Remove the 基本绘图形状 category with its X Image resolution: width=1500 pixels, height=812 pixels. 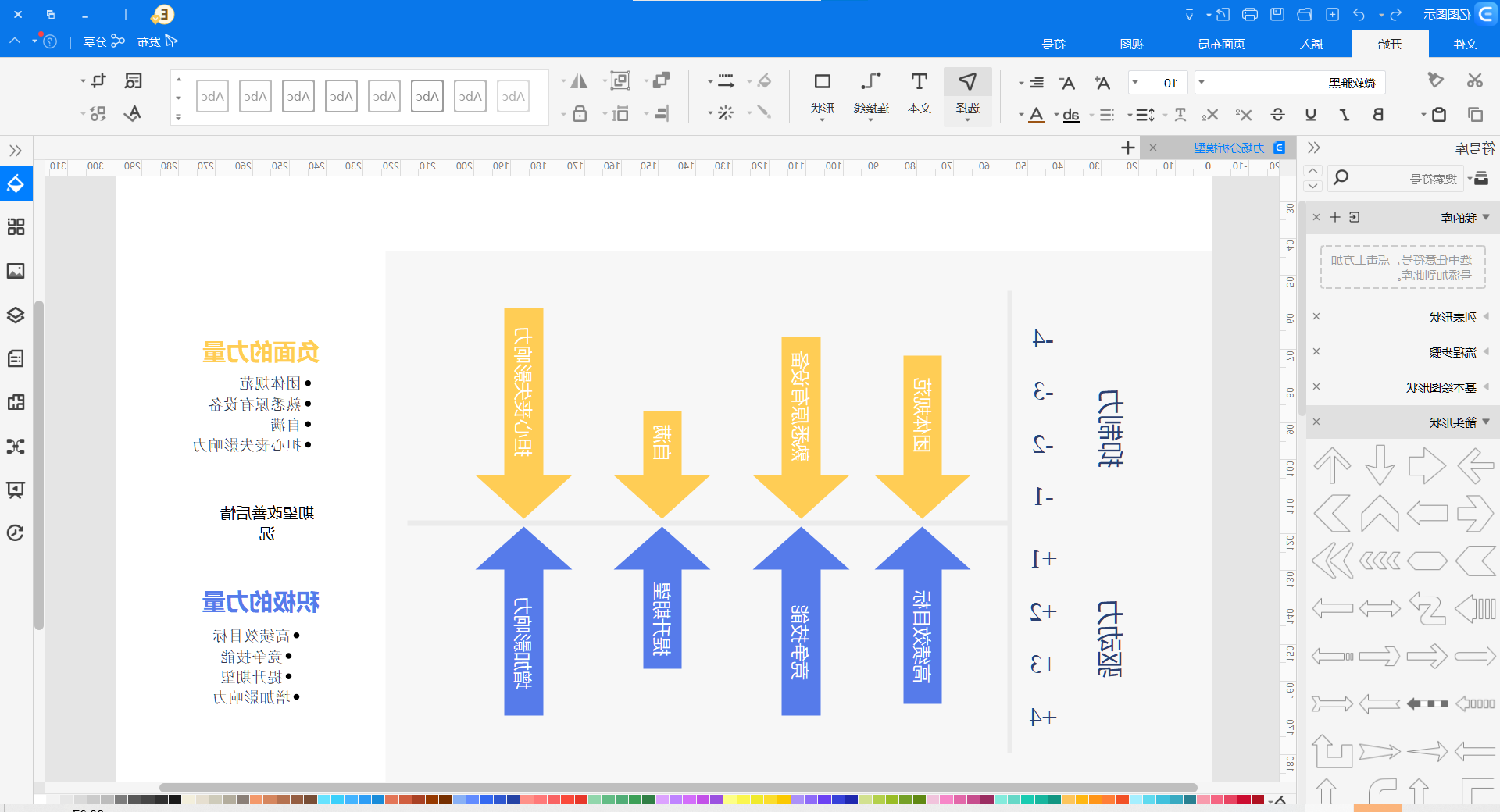point(1316,386)
